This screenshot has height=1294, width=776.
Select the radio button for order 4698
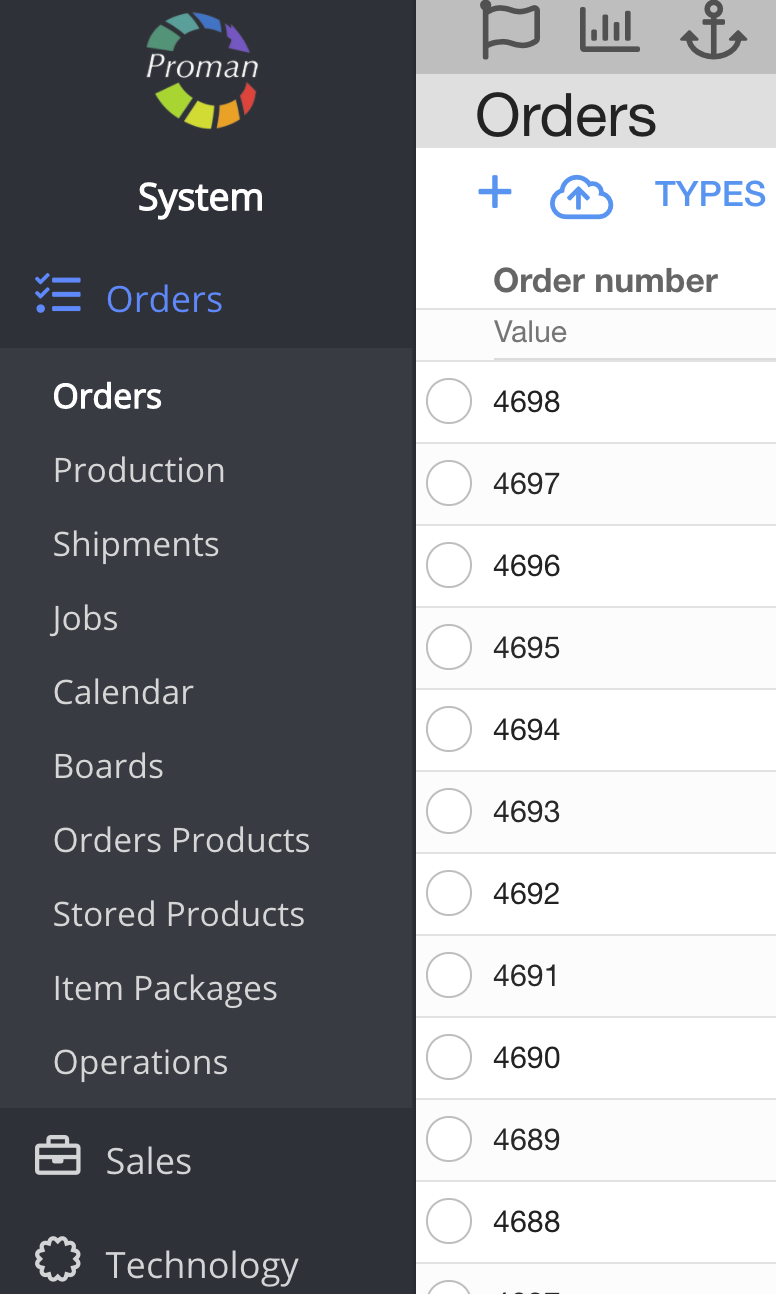449,402
